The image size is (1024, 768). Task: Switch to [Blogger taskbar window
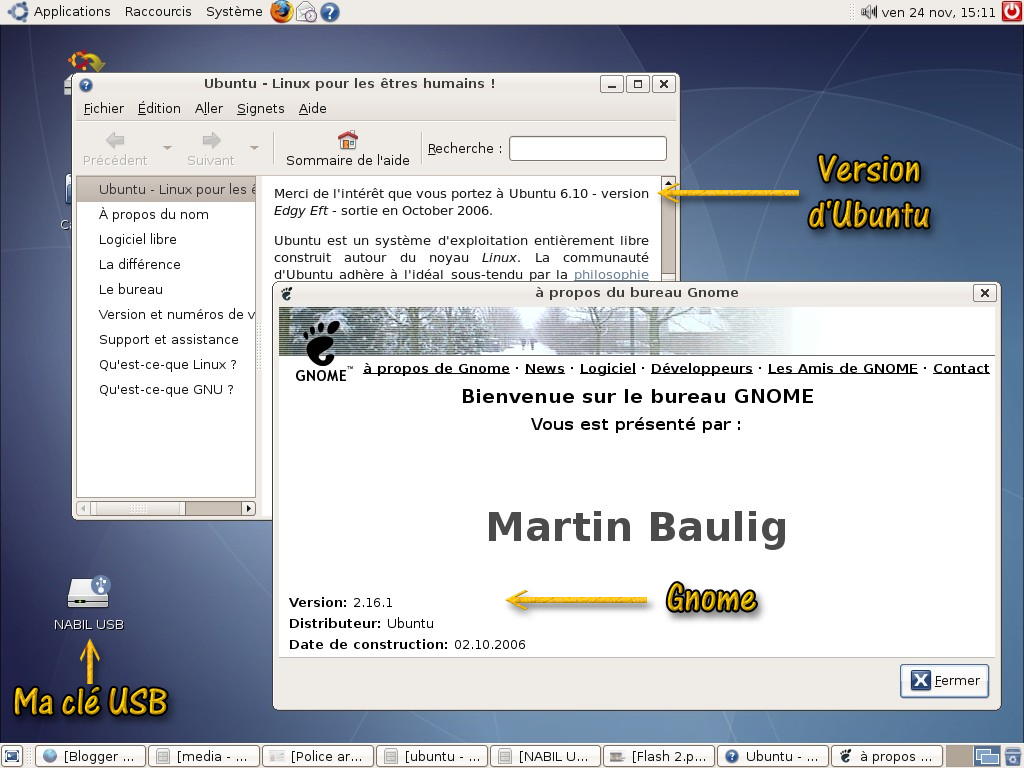pyautogui.click(x=90, y=756)
